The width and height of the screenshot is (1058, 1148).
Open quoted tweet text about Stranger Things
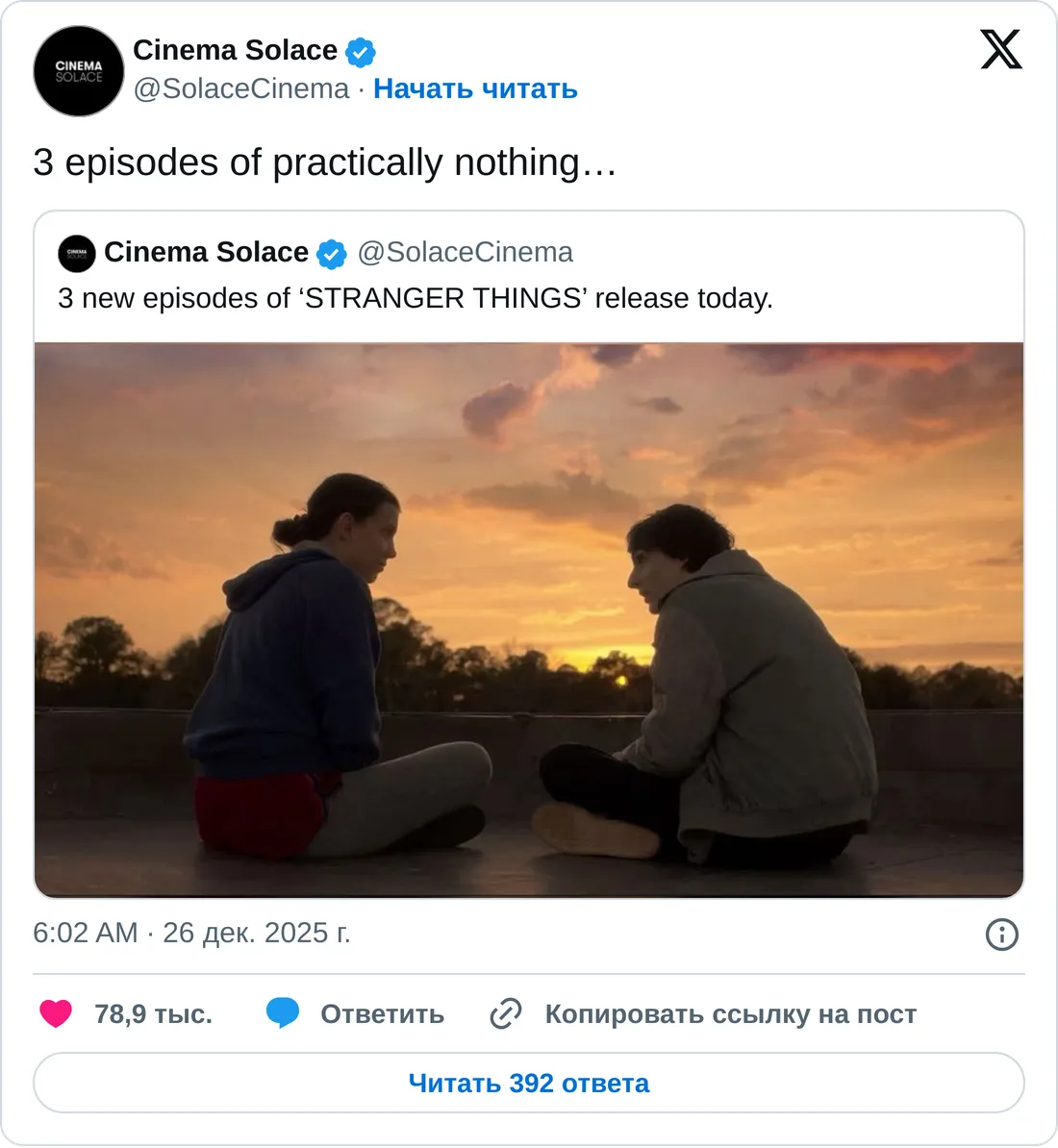pos(416,298)
